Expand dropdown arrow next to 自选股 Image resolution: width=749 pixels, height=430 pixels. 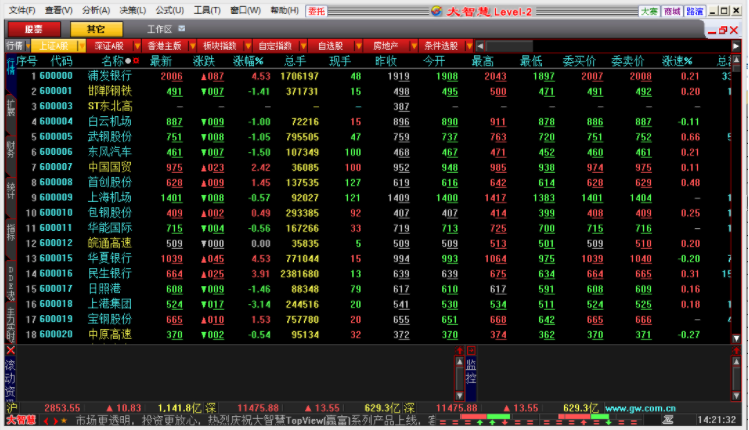(359, 46)
